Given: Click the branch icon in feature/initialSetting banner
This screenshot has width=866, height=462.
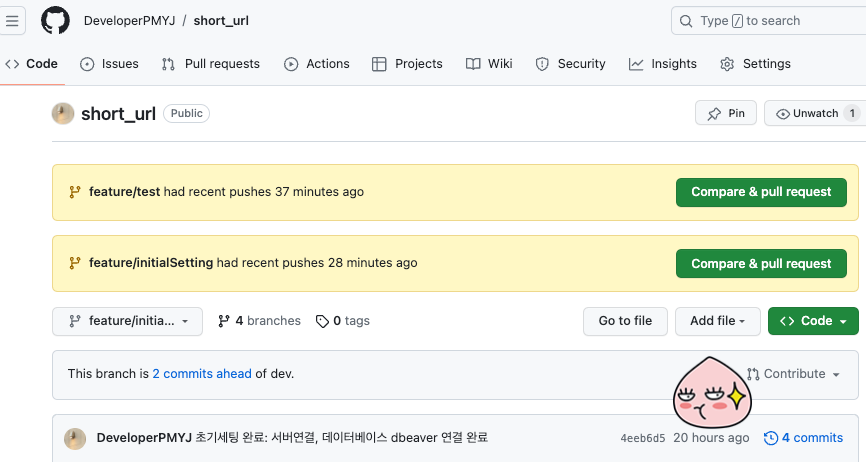Looking at the screenshot, I should 75,263.
